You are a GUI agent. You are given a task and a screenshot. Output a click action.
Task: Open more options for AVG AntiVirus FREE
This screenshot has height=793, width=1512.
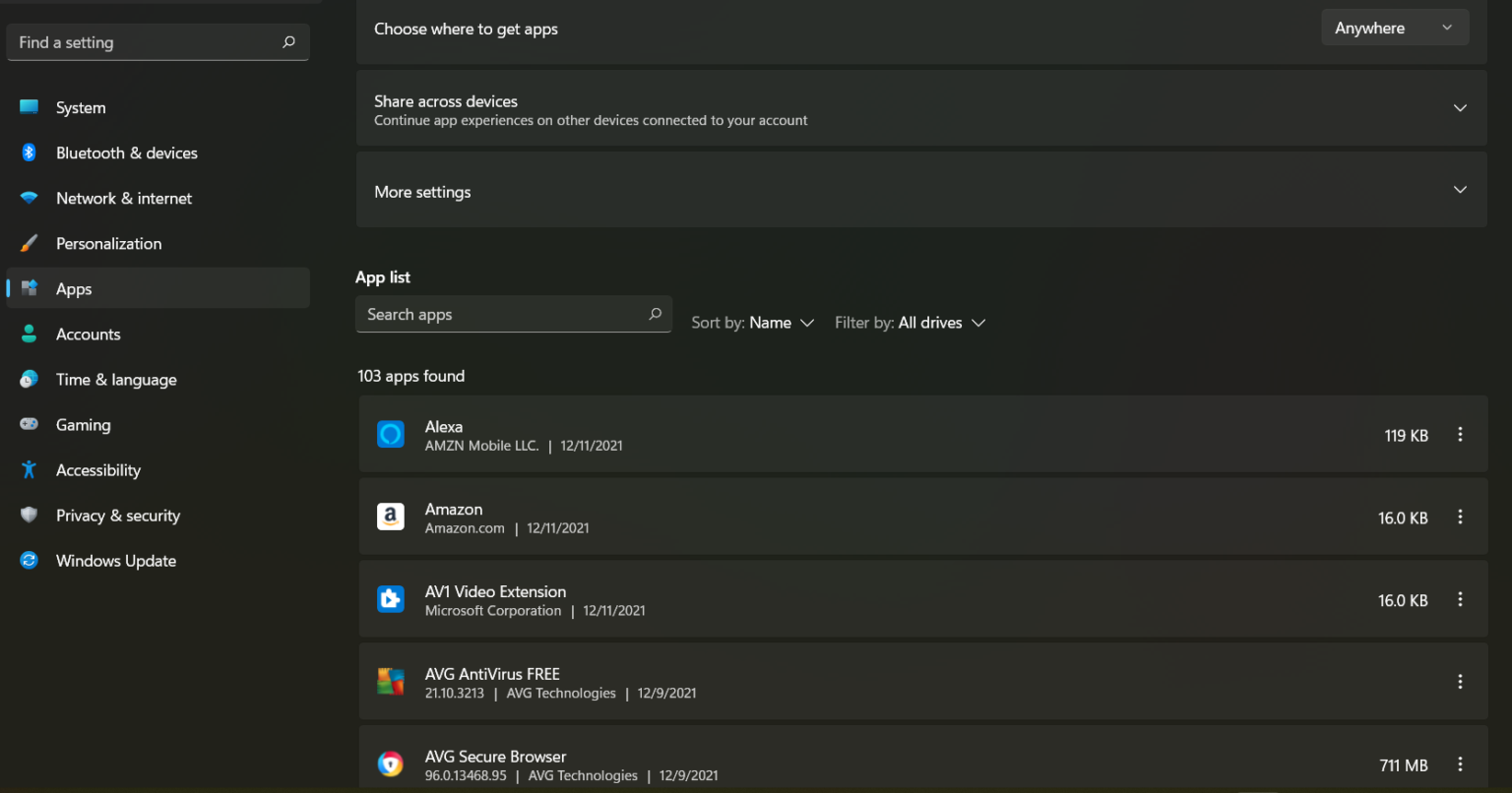pos(1460,682)
